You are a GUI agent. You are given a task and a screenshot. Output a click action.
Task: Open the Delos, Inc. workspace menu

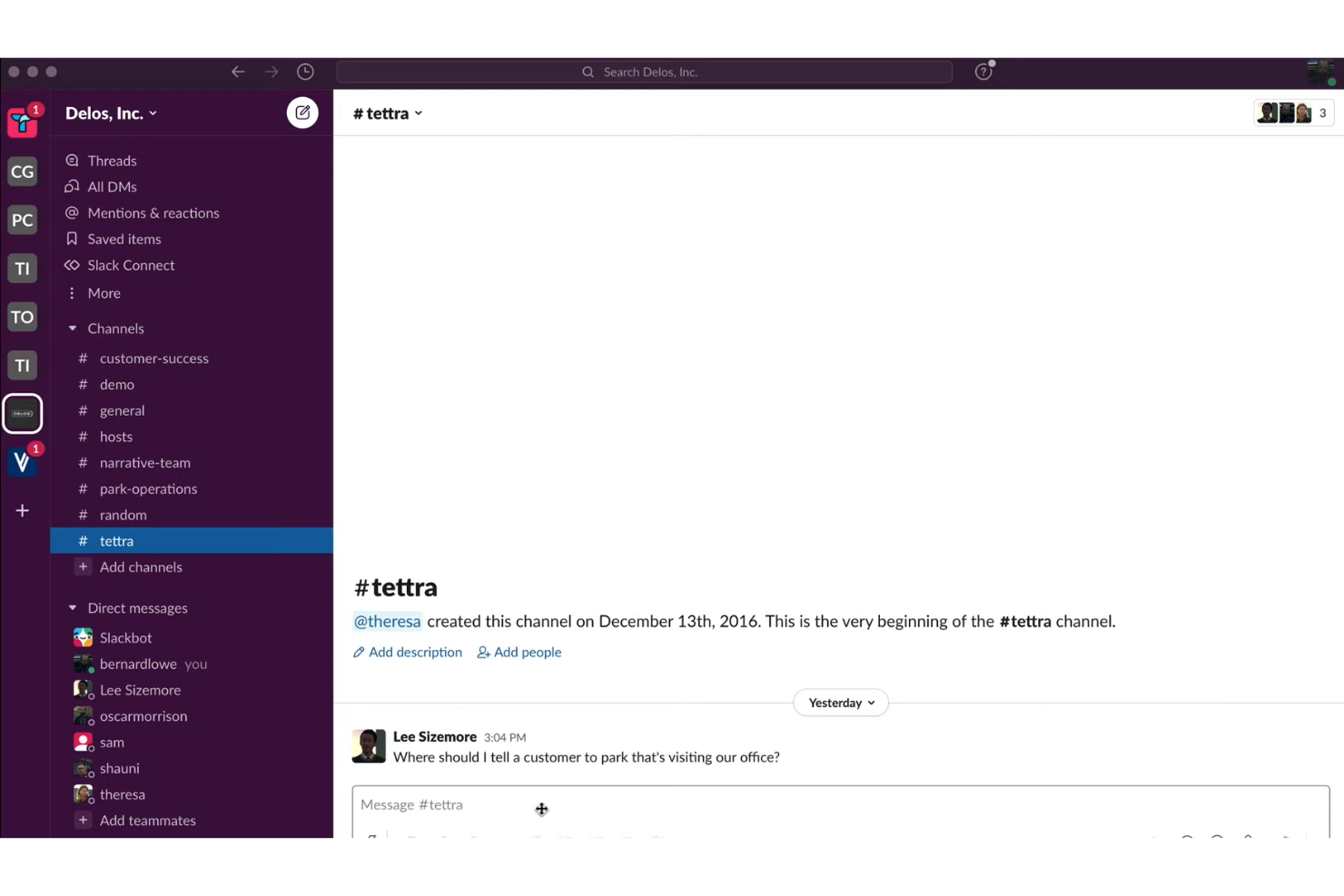pyautogui.click(x=112, y=113)
